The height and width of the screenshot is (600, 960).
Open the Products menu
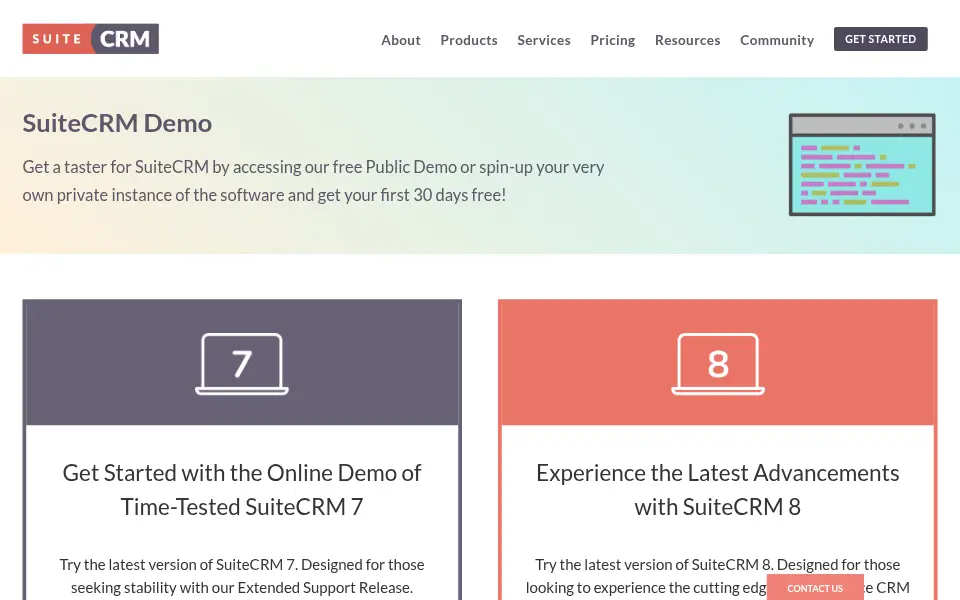click(x=468, y=40)
